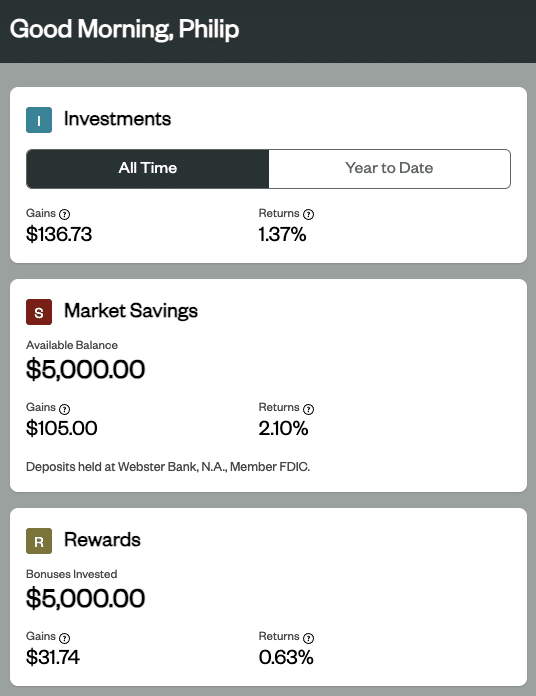Open the Investments section heading
The image size is (536, 696).
point(118,119)
